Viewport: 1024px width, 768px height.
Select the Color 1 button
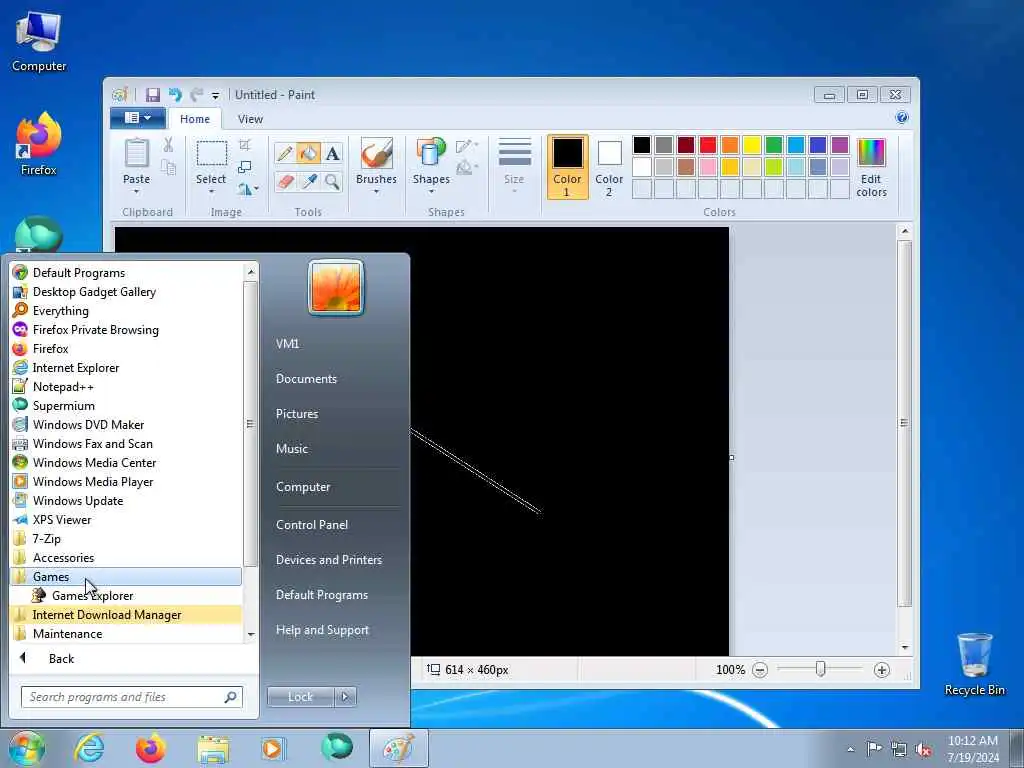(x=567, y=167)
